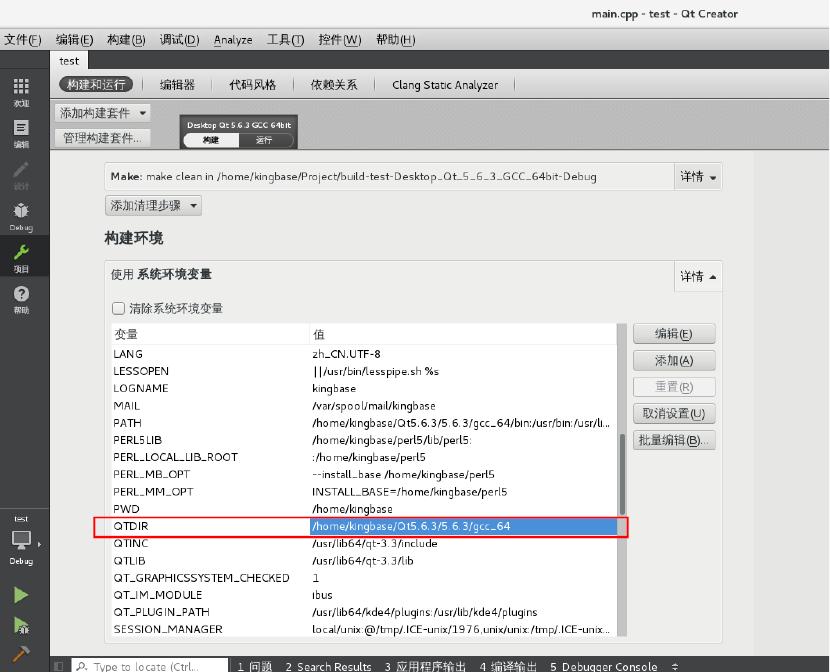Select the Projects wrench icon
This screenshot has width=830, height=672.
tap(21, 258)
